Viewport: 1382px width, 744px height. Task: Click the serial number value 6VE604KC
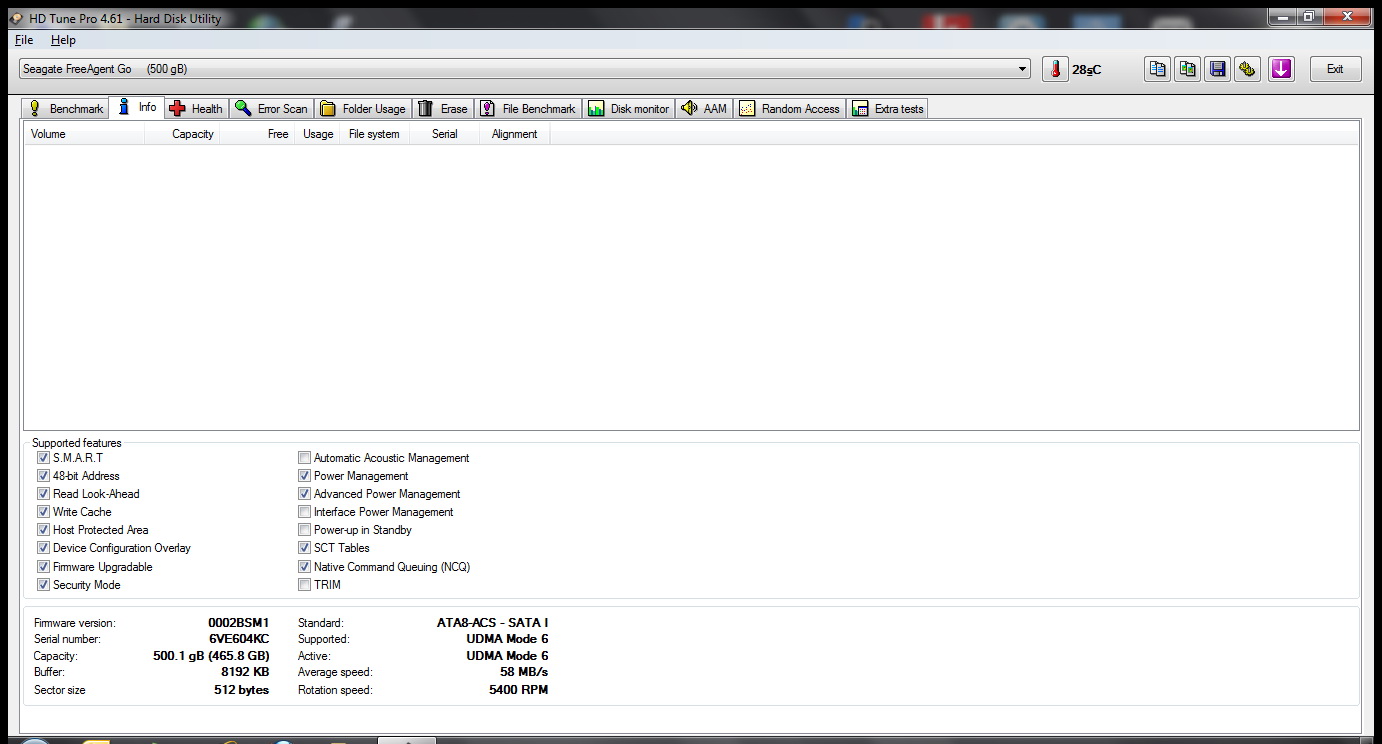pos(239,639)
